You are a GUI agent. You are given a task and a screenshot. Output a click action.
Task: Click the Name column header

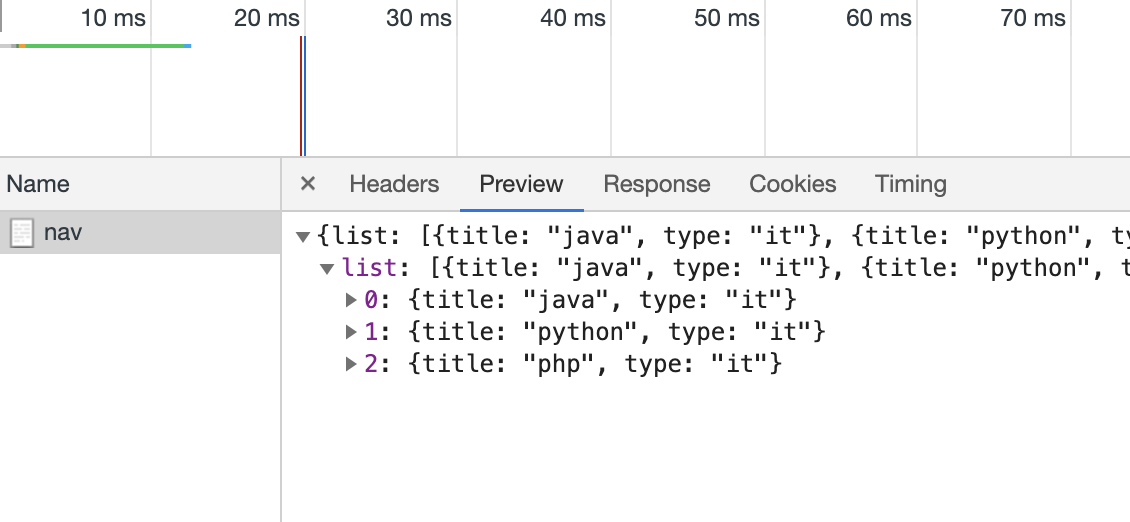tap(38, 184)
